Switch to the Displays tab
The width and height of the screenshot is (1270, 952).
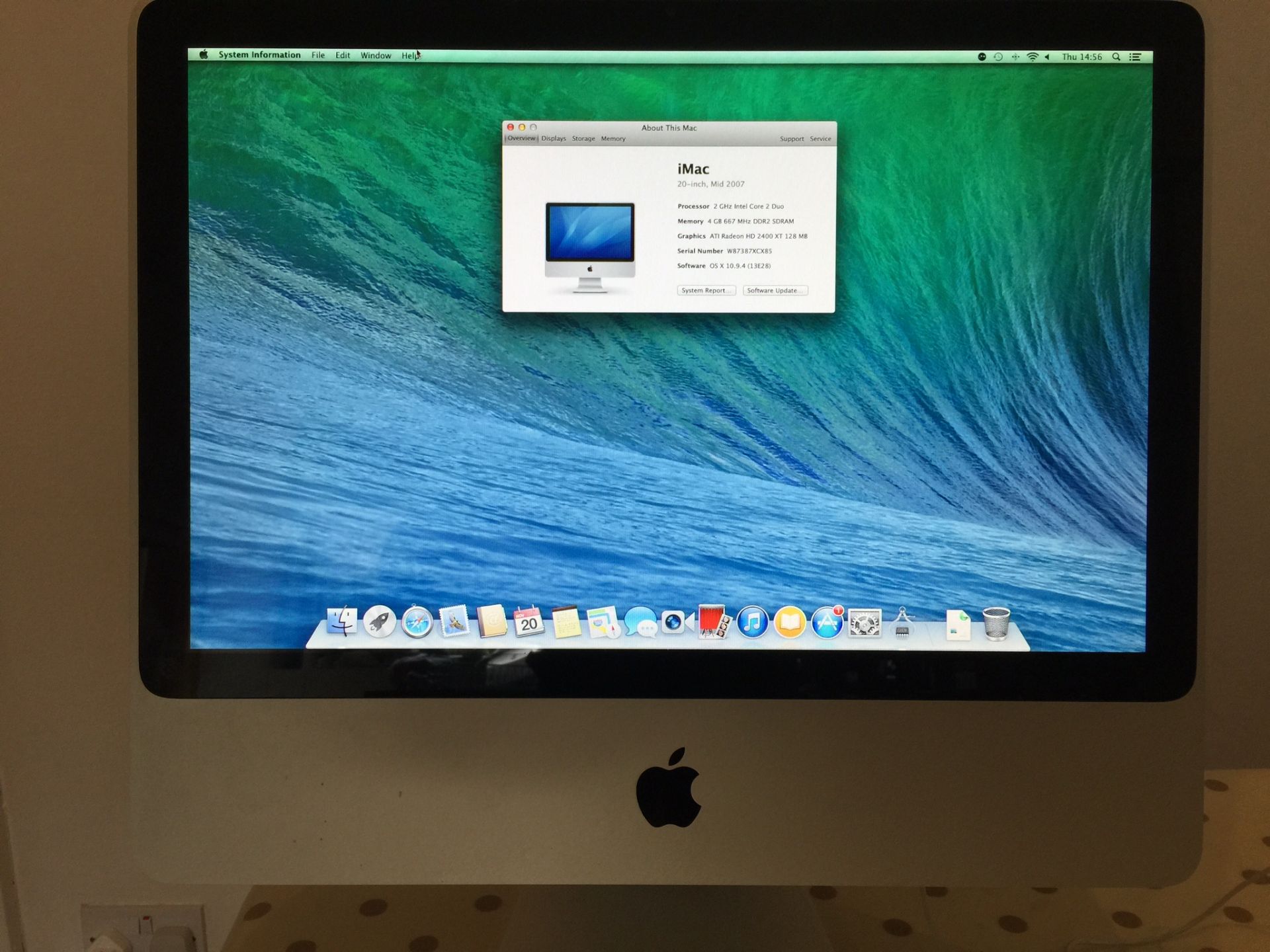(x=554, y=139)
